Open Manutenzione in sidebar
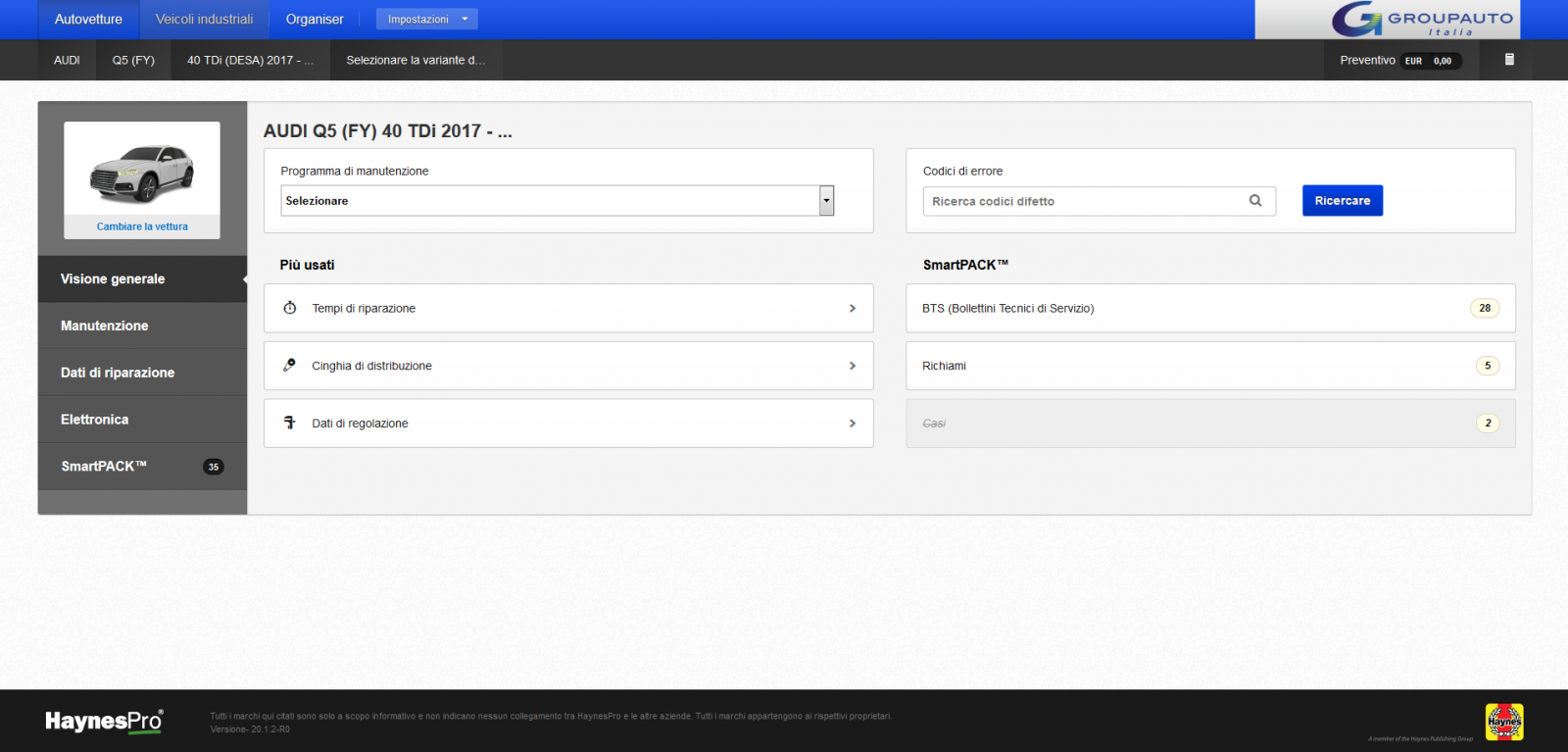1568x752 pixels. coord(142,326)
